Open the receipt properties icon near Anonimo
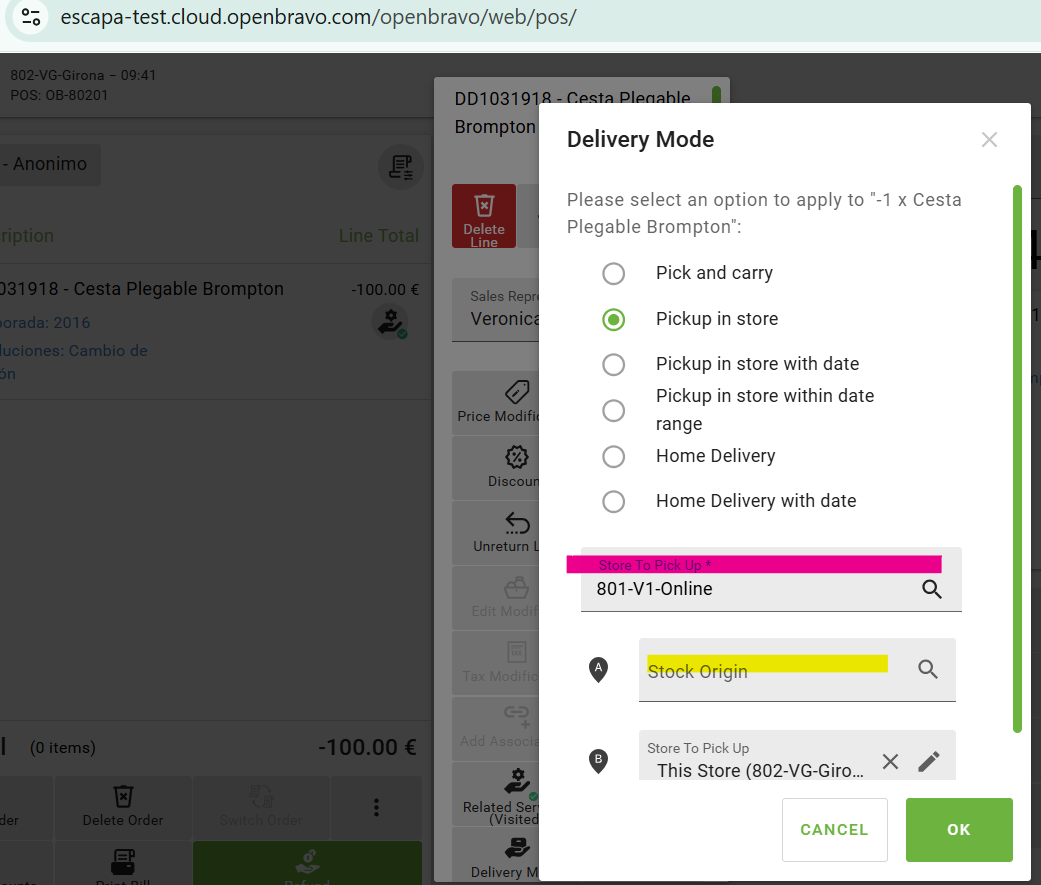 (x=400, y=166)
